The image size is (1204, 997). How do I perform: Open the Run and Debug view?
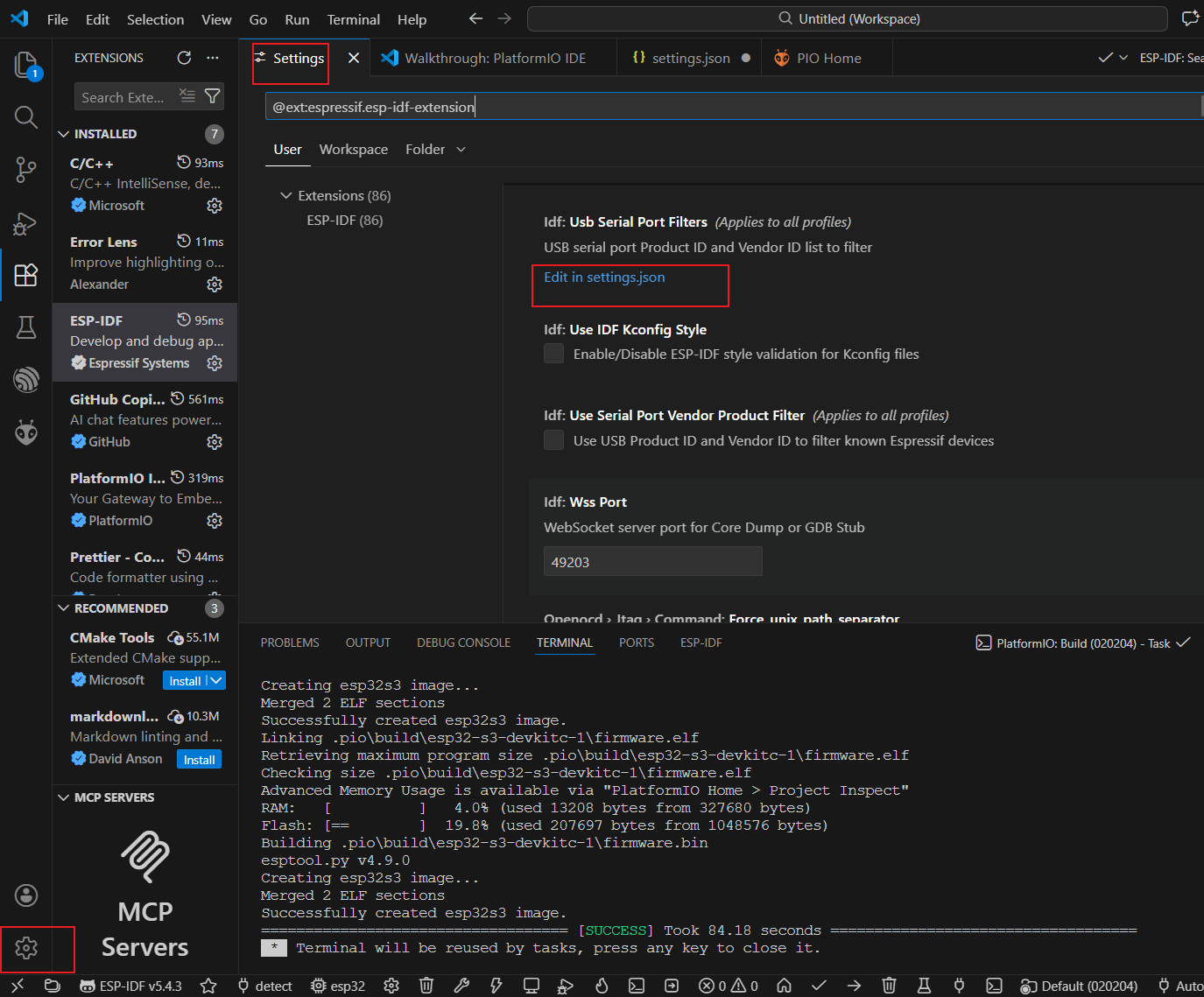click(26, 223)
